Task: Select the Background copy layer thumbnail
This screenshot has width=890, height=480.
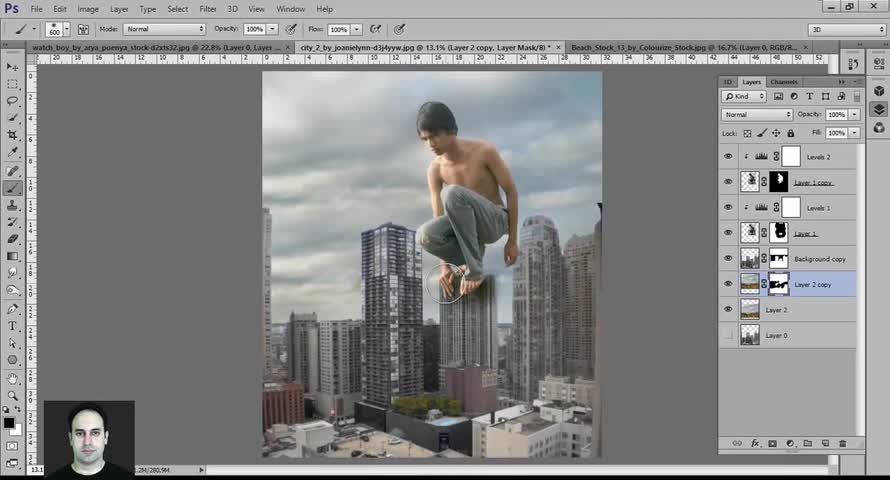Action: 750,259
